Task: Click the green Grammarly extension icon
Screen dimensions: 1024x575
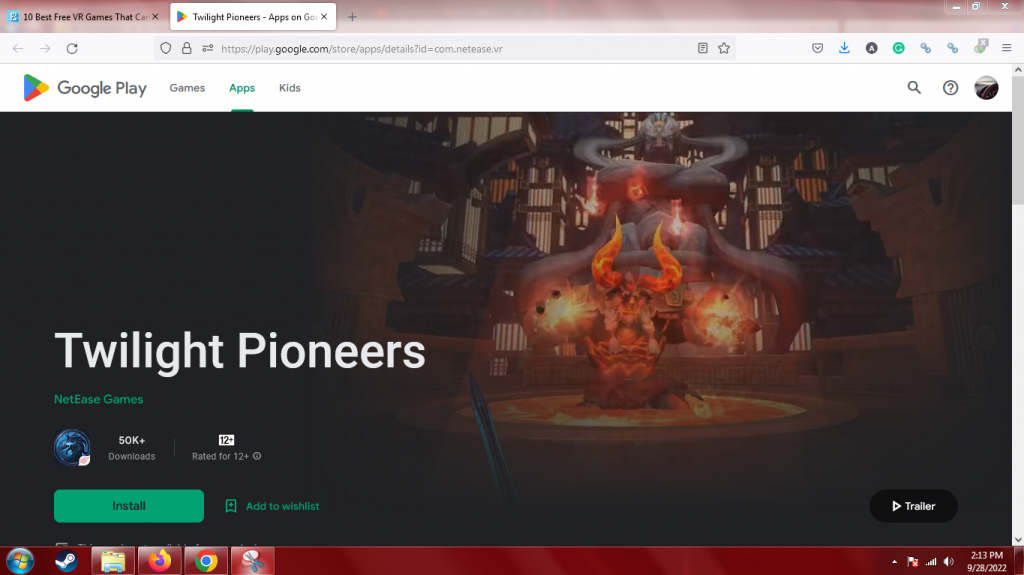Action: [x=899, y=48]
